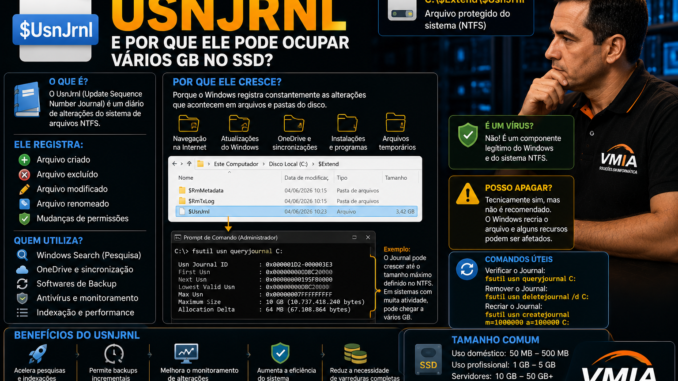Viewport: 678px width, 381px height.
Task: Click the 'Maximum Size' 10 GB line
Action: [271, 302]
